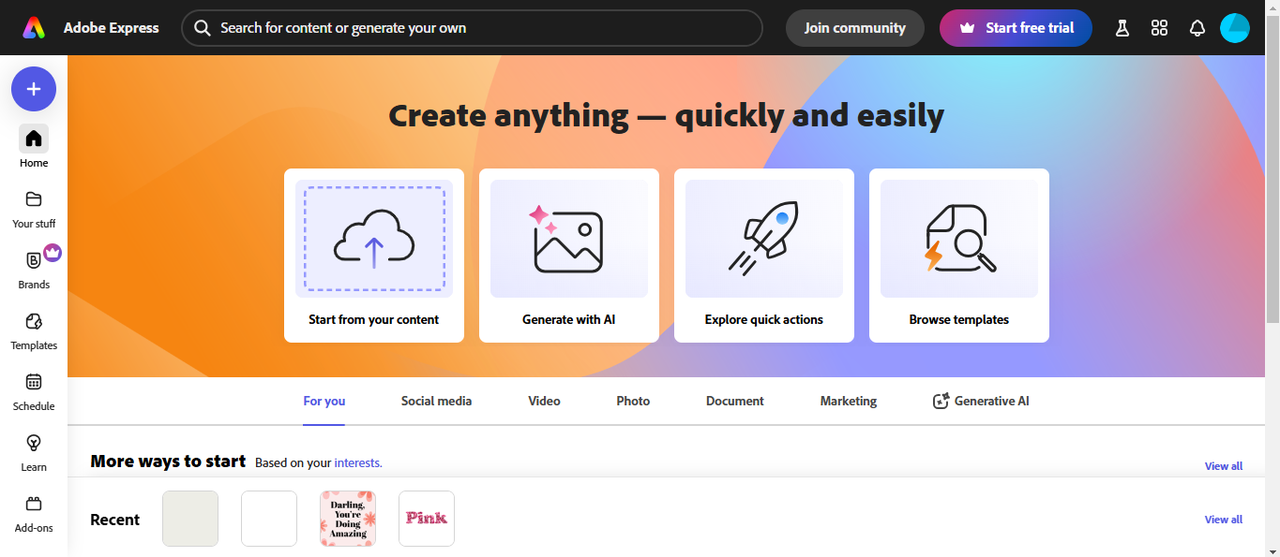Click Start from your content label

(x=374, y=320)
